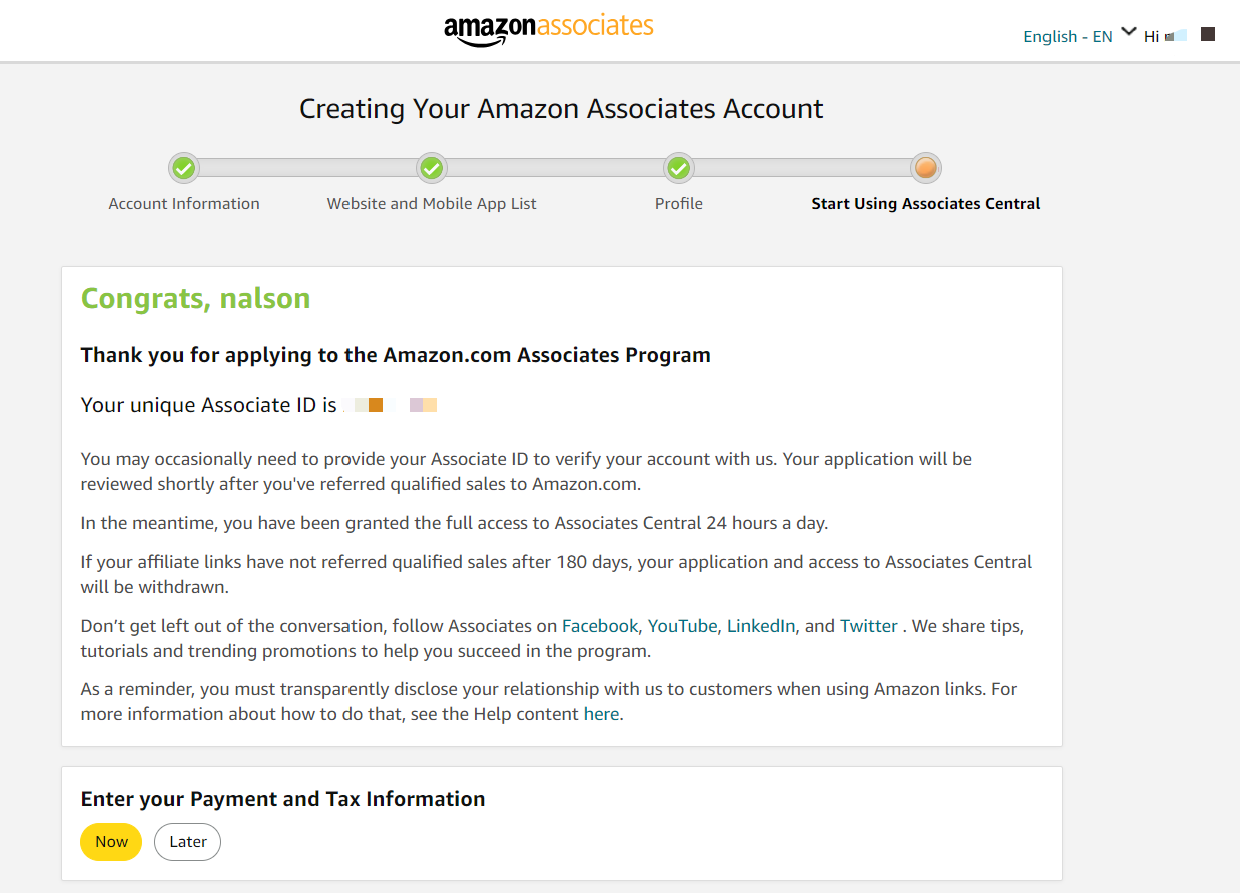This screenshot has width=1240, height=893.
Task: Choose Later for payment and tax information
Action: (187, 842)
